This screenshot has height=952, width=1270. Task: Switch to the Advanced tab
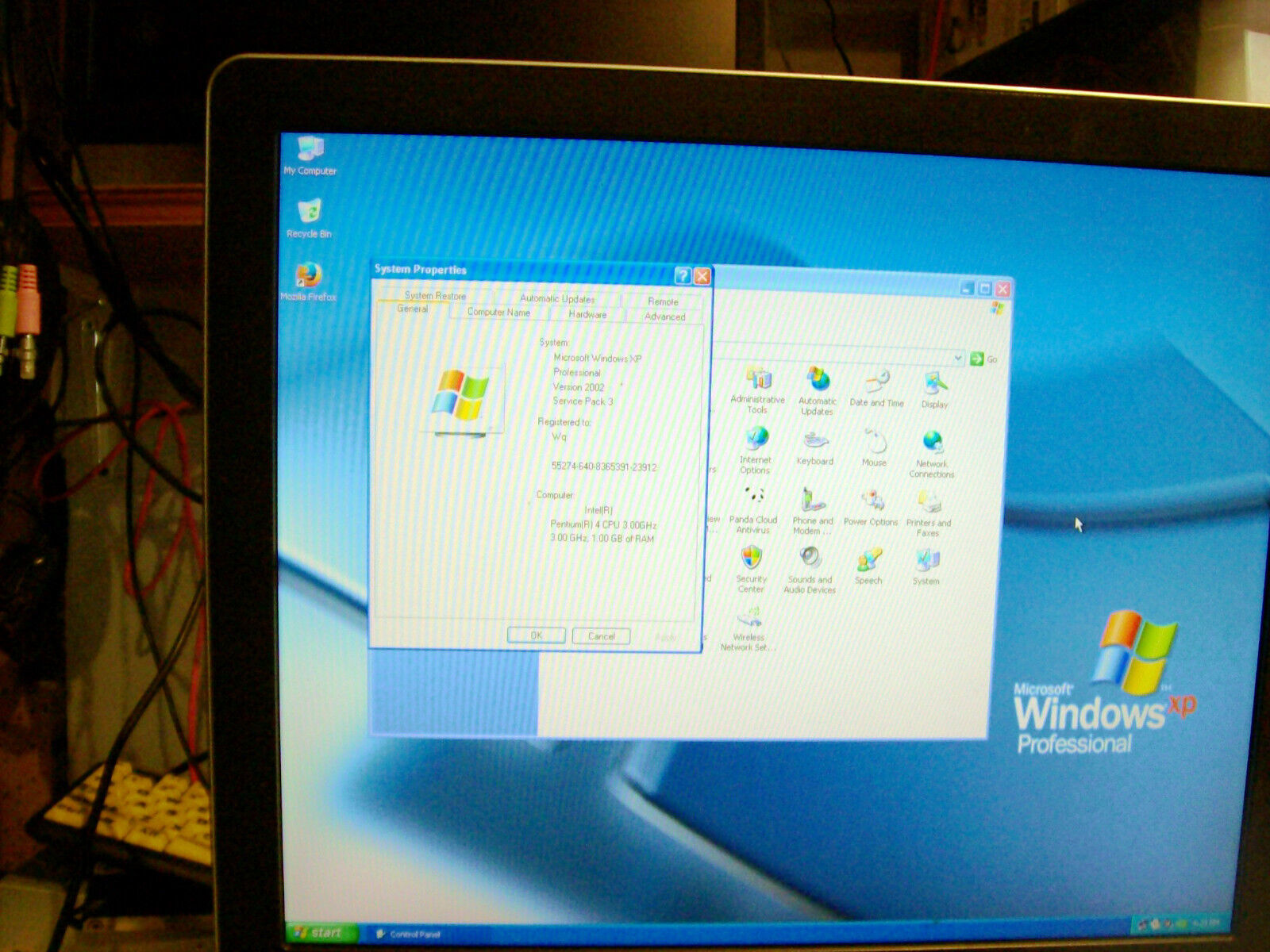(x=664, y=317)
